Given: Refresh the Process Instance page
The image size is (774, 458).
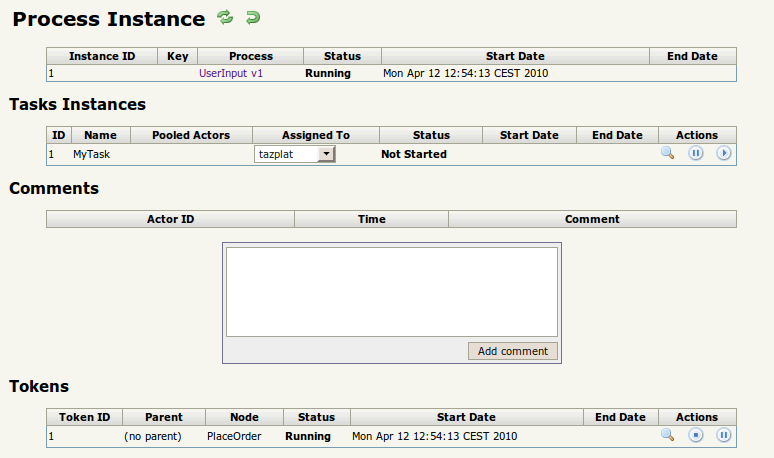Looking at the screenshot, I should 225,17.
